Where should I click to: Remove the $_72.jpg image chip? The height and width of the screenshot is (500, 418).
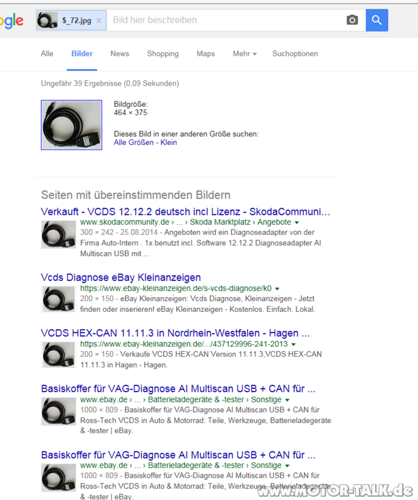point(99,21)
